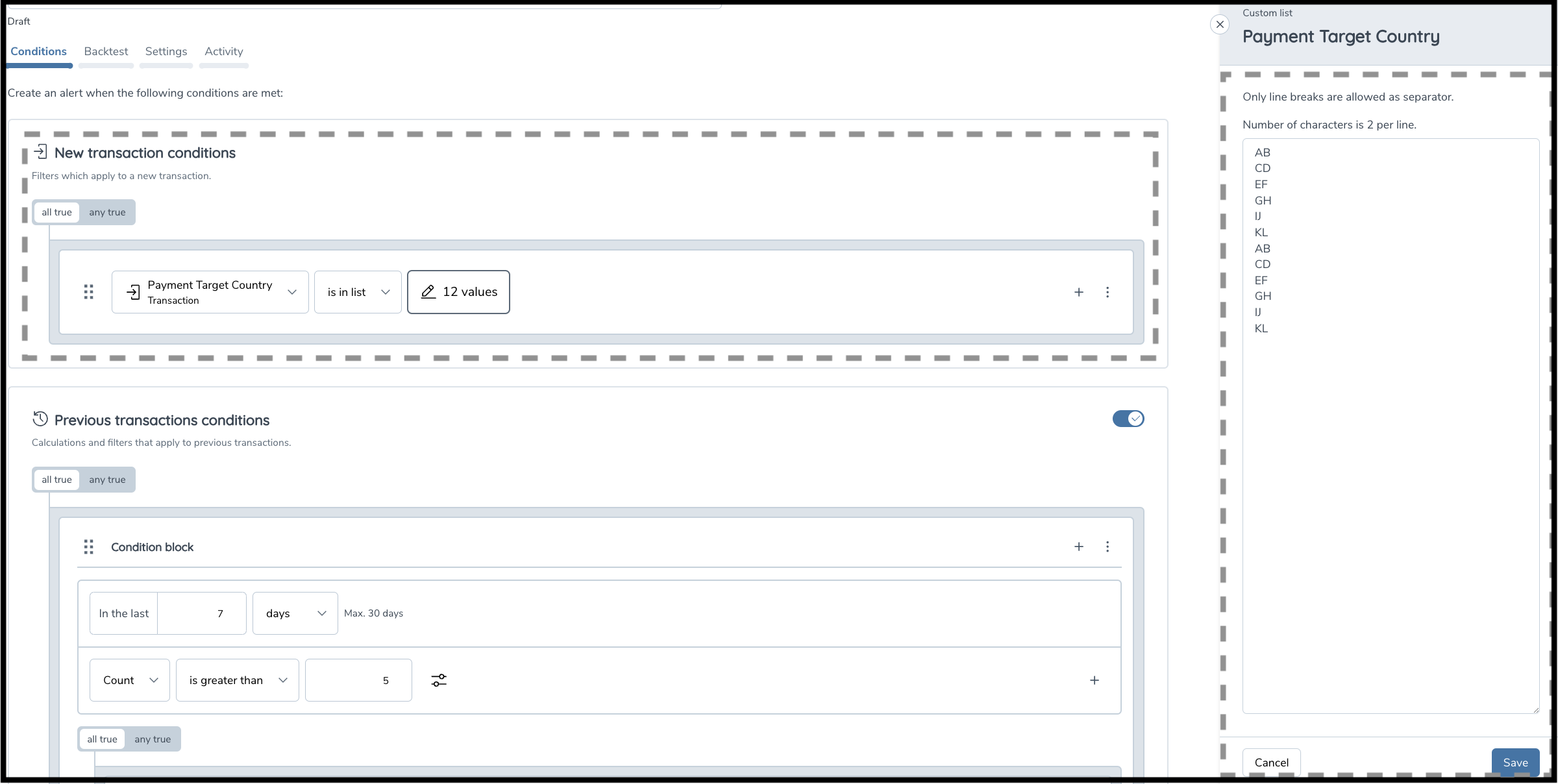Expand the 'is in list' operator dropdown
1558x784 pixels.
tap(358, 292)
